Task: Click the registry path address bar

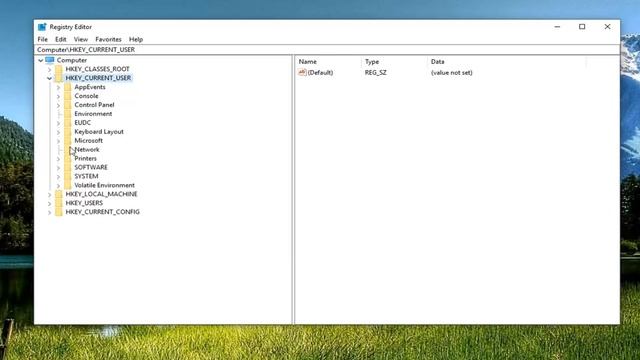Action: point(327,50)
